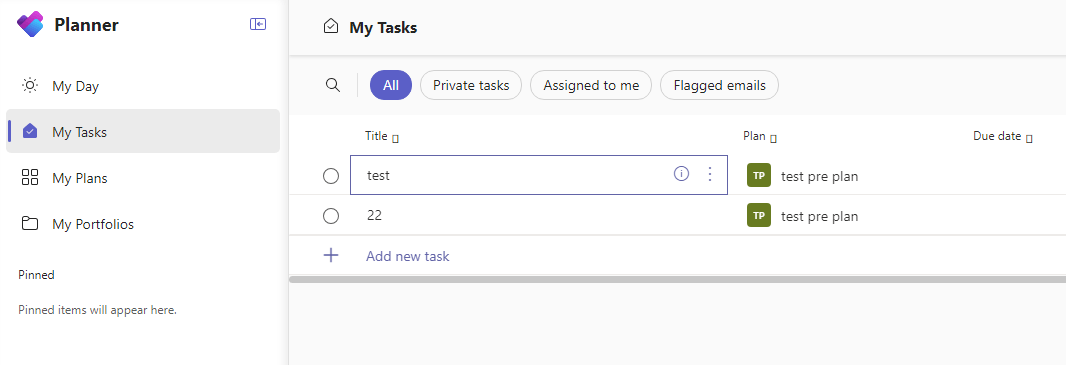Select My Tasks in the sidebar
1066x365 pixels.
(143, 131)
